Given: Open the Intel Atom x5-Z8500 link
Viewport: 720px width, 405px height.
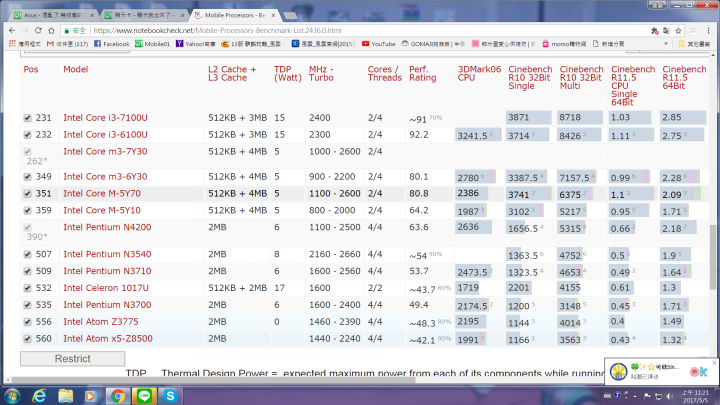Looking at the screenshot, I should 108,339.
